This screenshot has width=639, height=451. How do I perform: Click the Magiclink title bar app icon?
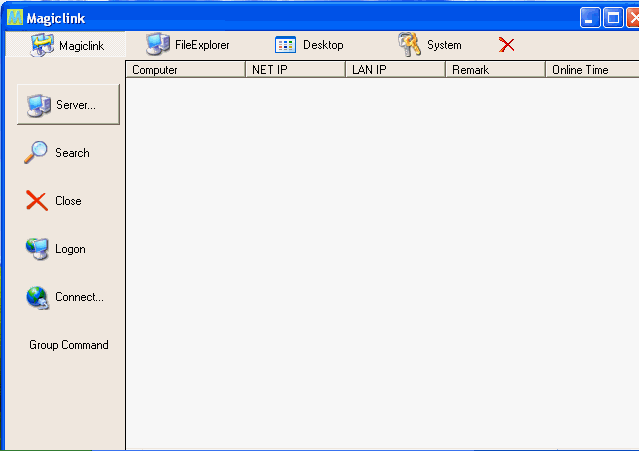[15, 17]
